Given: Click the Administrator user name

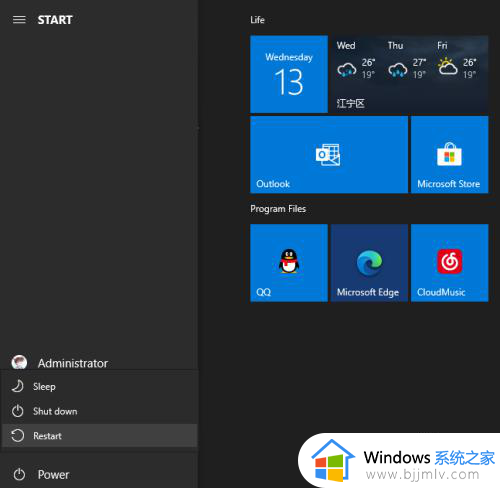Looking at the screenshot, I should pyautogui.click(x=73, y=363).
